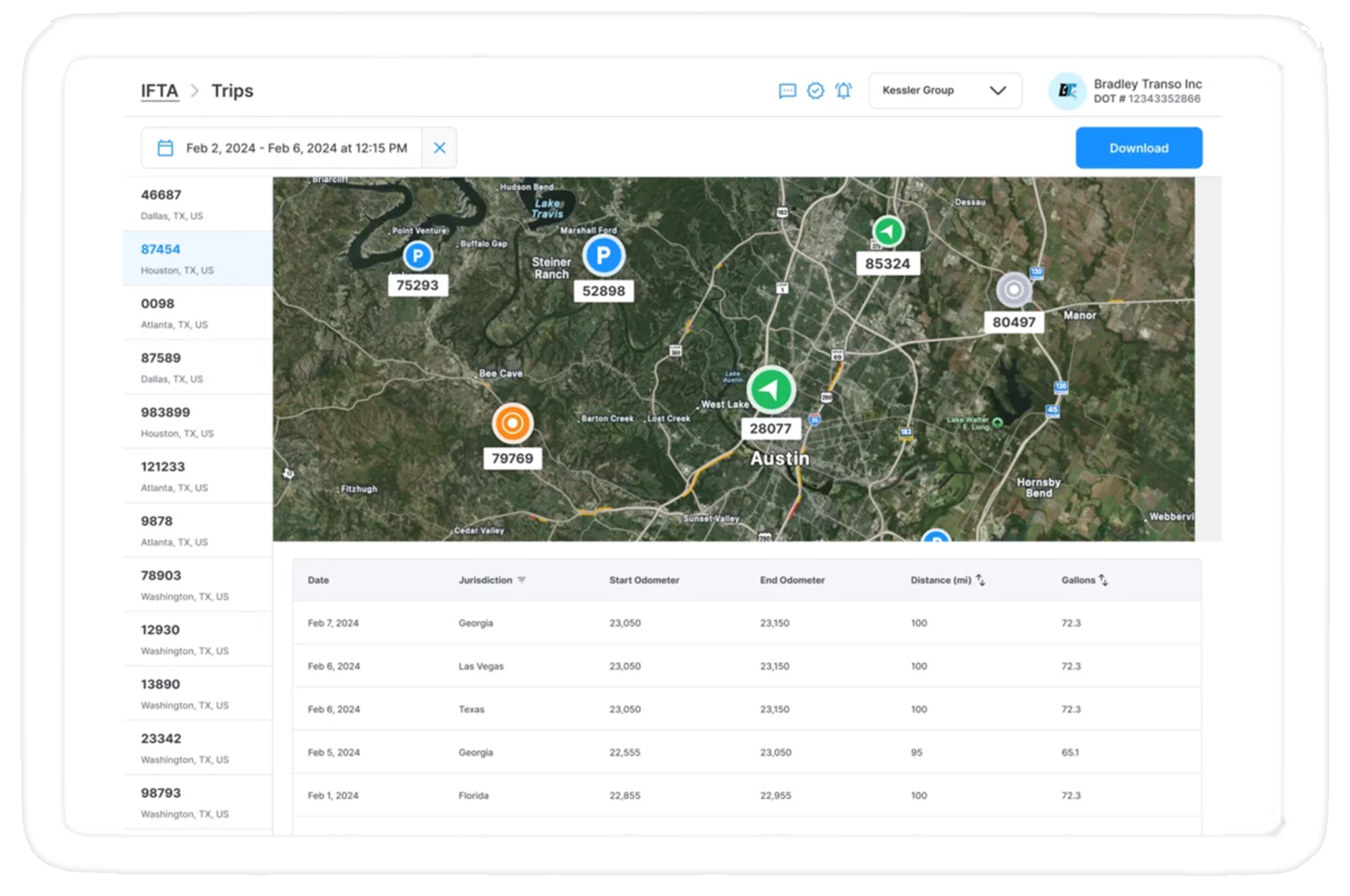
Task: Click orange vehicle marker 79769 on map
Action: (x=512, y=424)
